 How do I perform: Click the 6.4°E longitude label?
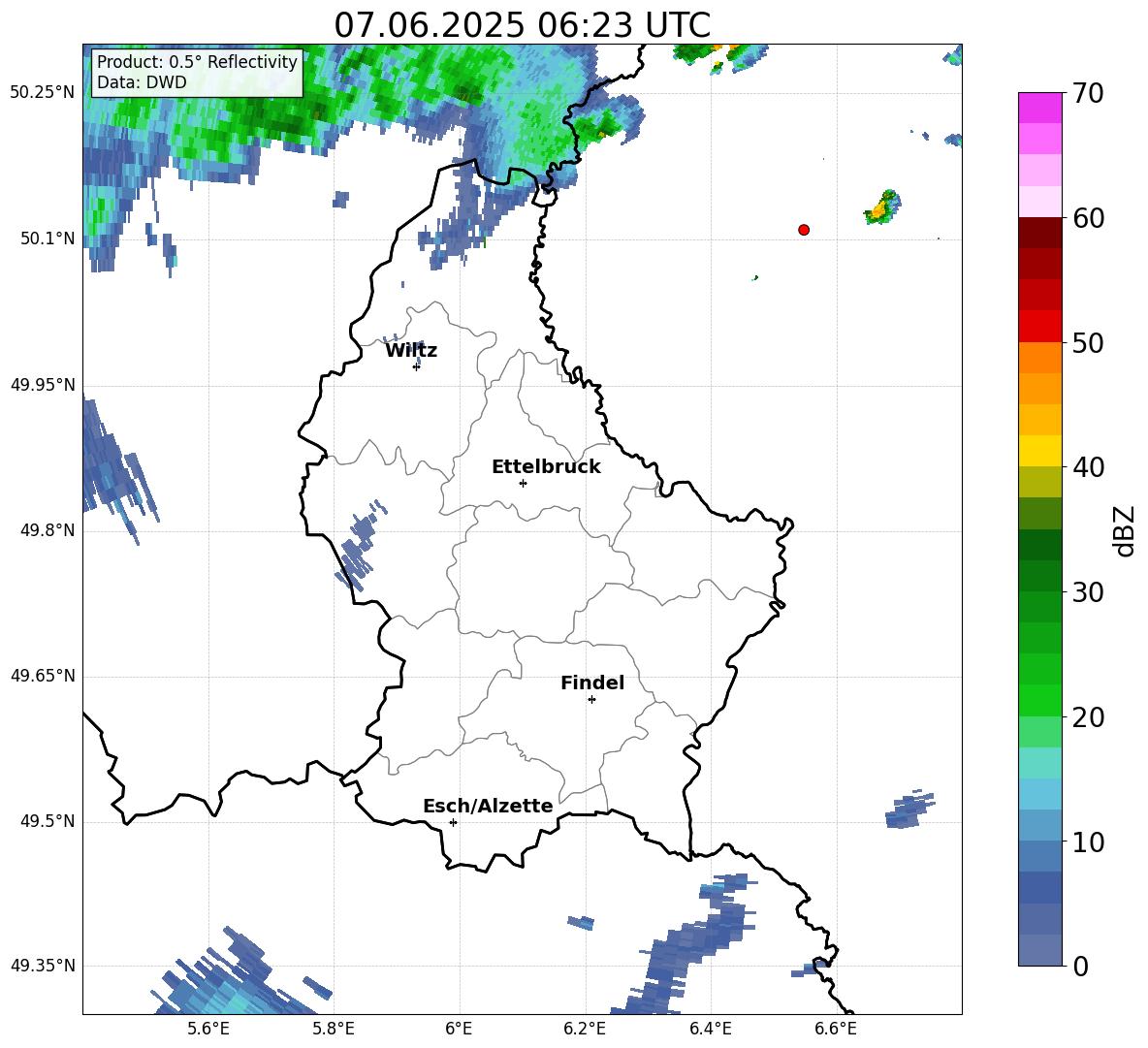pyautogui.click(x=710, y=1029)
